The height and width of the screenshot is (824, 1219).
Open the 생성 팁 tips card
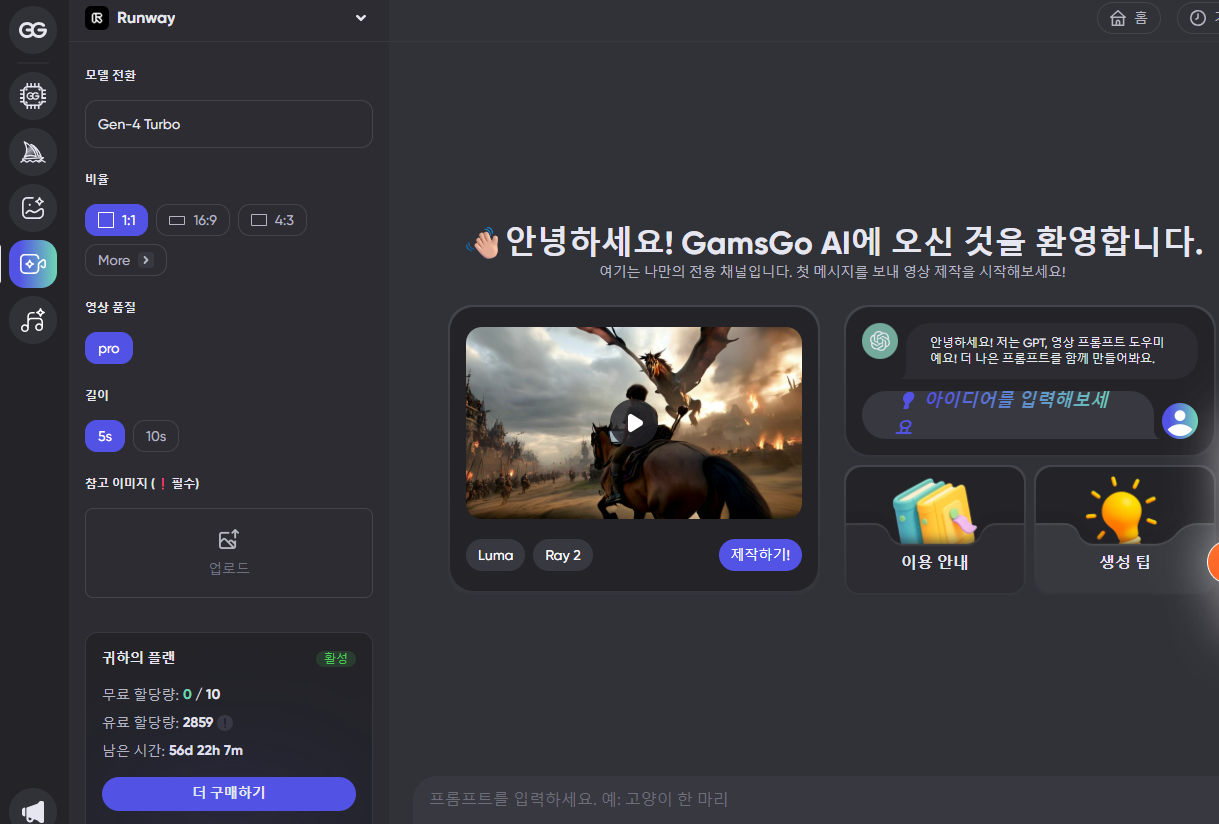[1125, 530]
